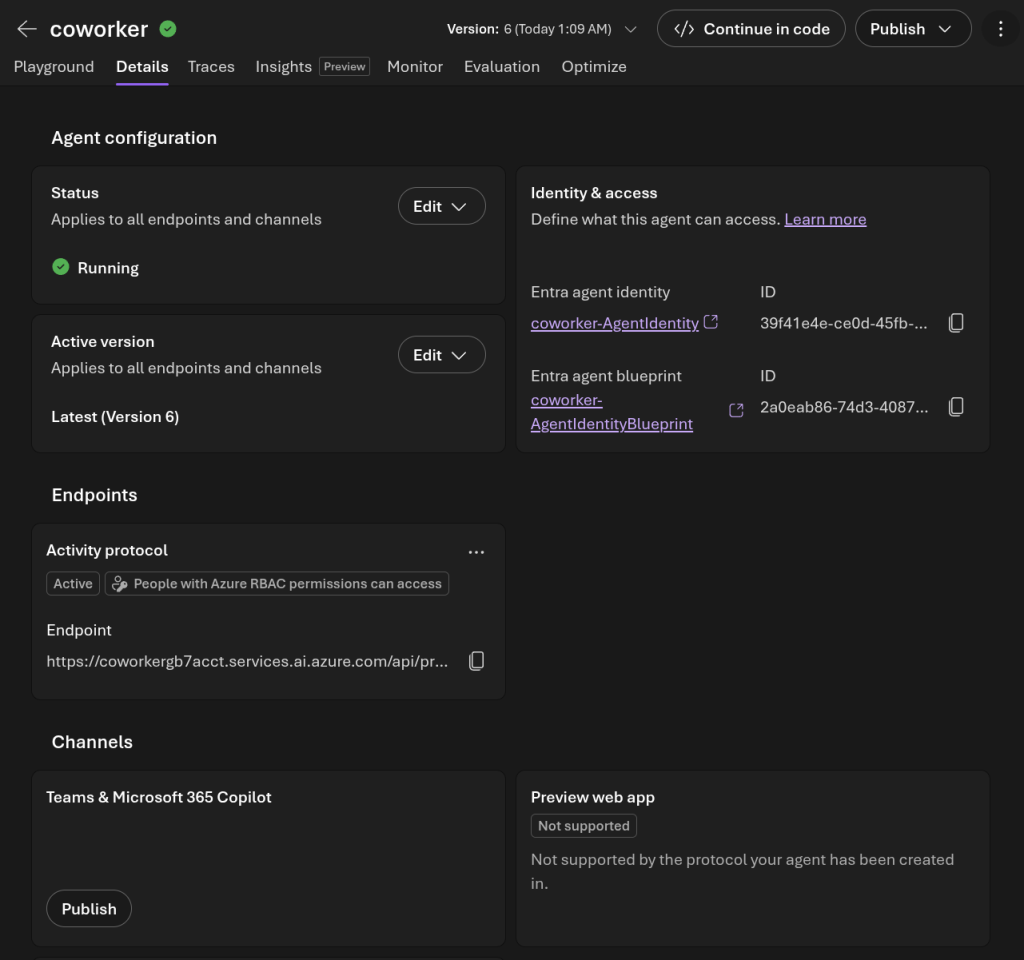Screen dimensions: 1024x960
Task: Open the top Publish dropdown
Action: (913, 29)
